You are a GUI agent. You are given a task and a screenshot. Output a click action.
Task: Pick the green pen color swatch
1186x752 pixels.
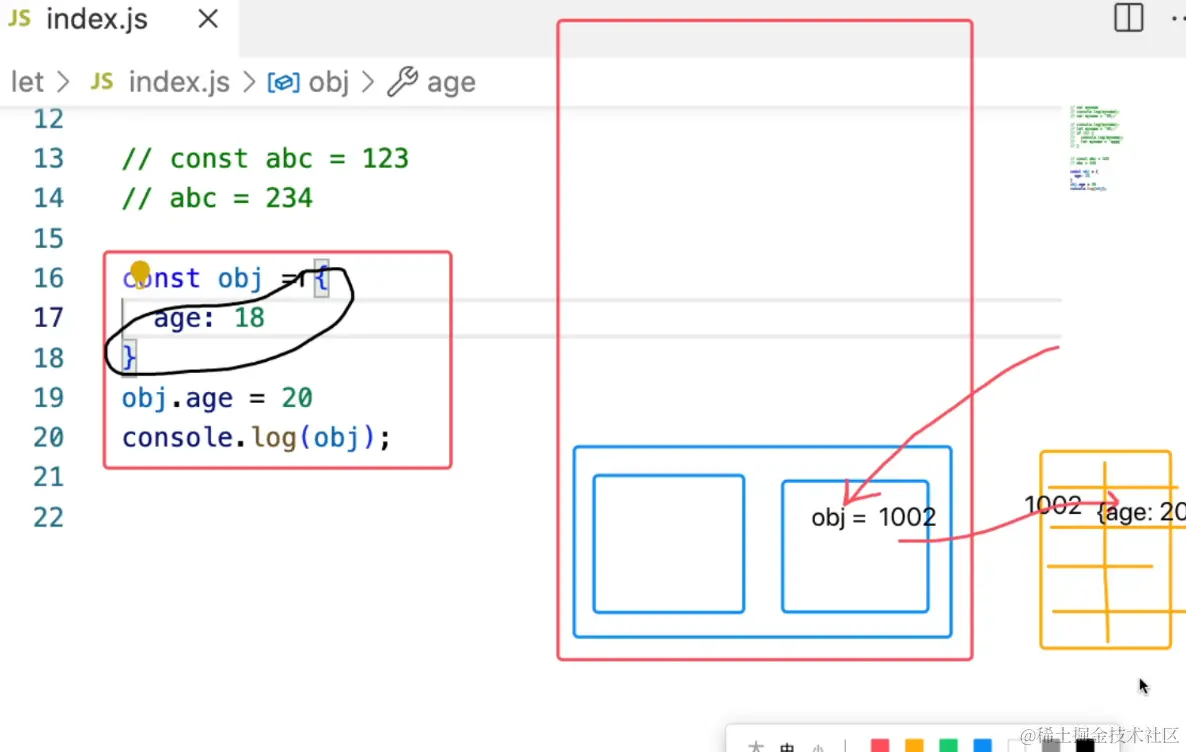pyautogui.click(x=948, y=745)
